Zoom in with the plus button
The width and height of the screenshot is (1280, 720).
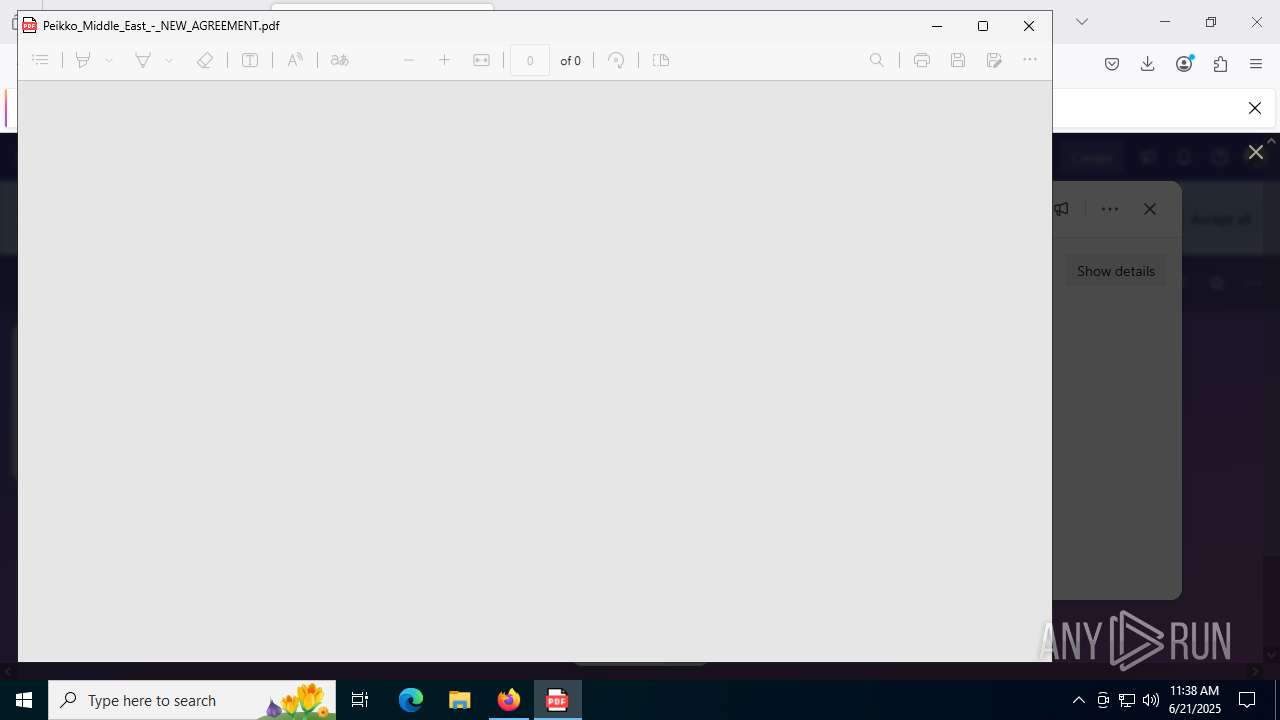point(445,60)
